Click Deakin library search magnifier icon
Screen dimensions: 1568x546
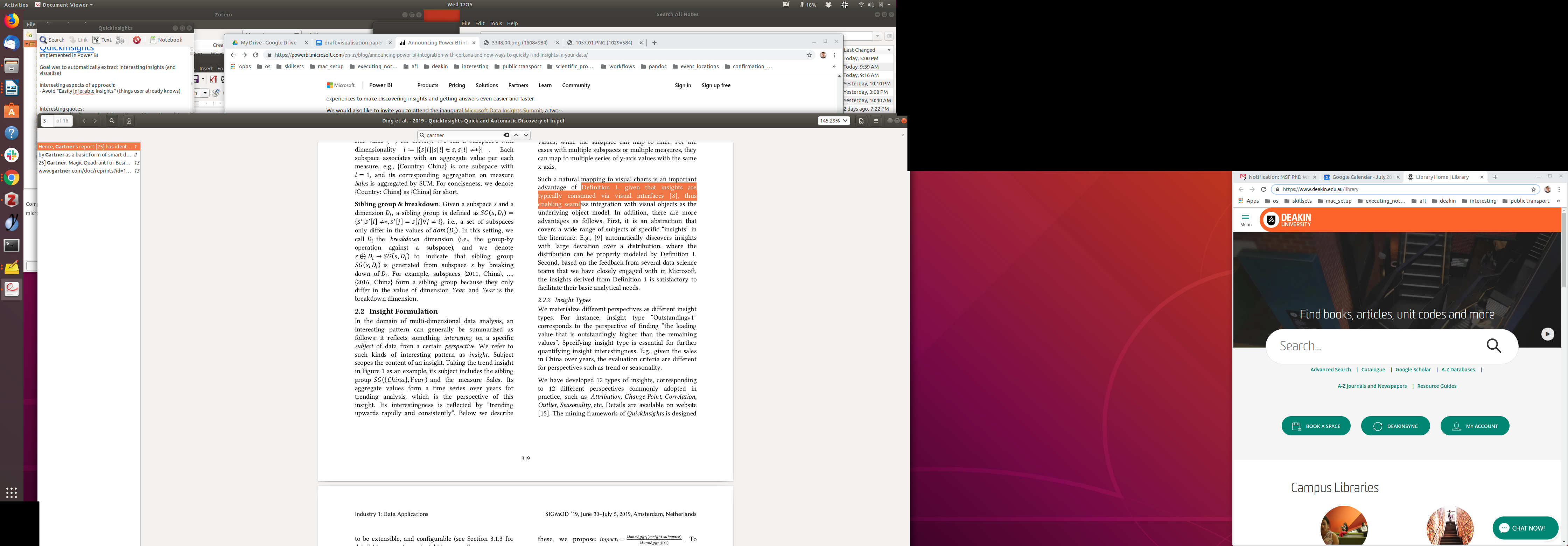pos(1494,346)
